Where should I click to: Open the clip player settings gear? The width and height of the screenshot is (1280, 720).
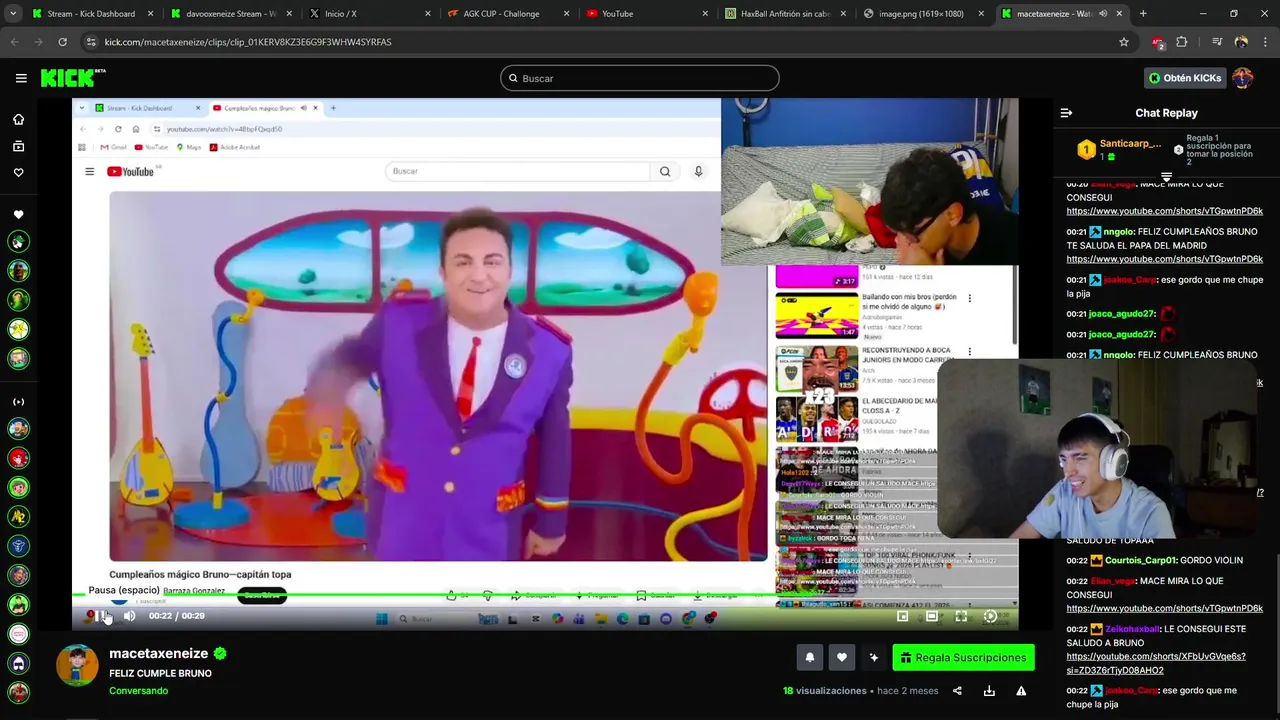tap(990, 616)
